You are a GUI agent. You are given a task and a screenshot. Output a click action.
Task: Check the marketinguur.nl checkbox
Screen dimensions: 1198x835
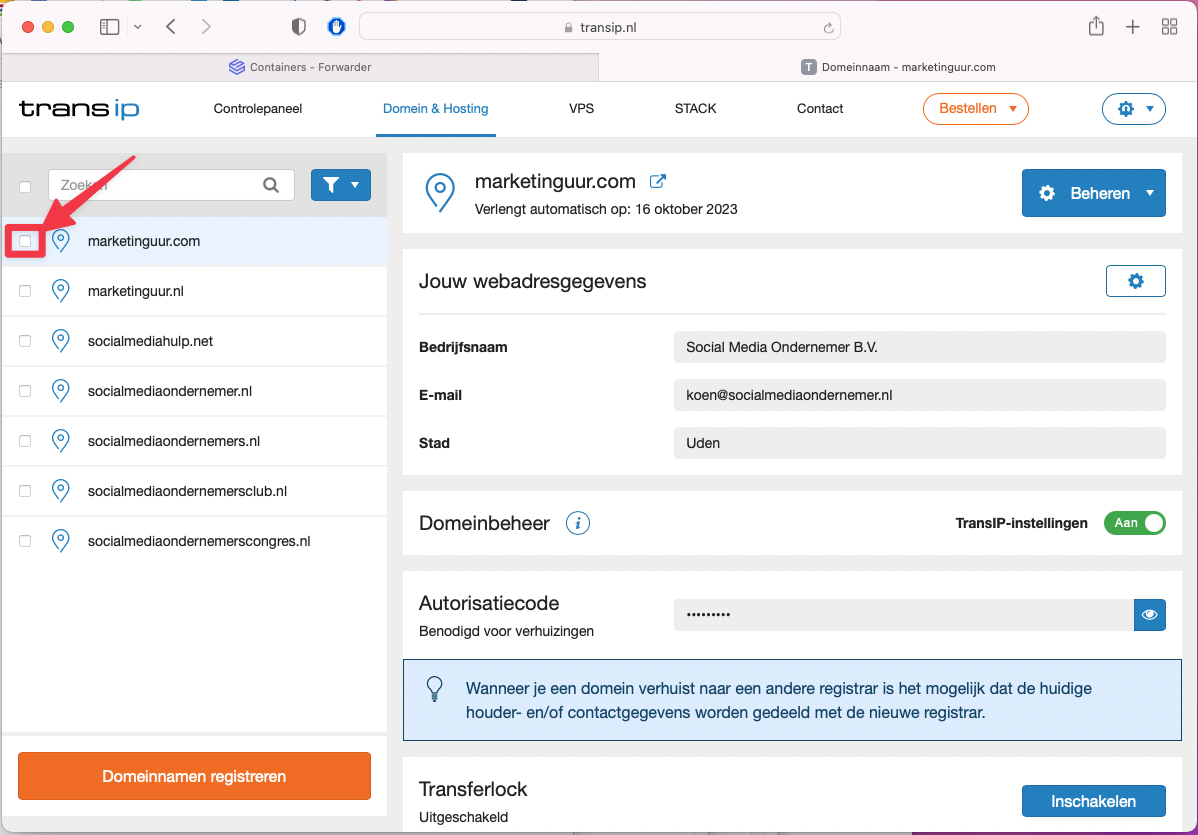(25, 291)
